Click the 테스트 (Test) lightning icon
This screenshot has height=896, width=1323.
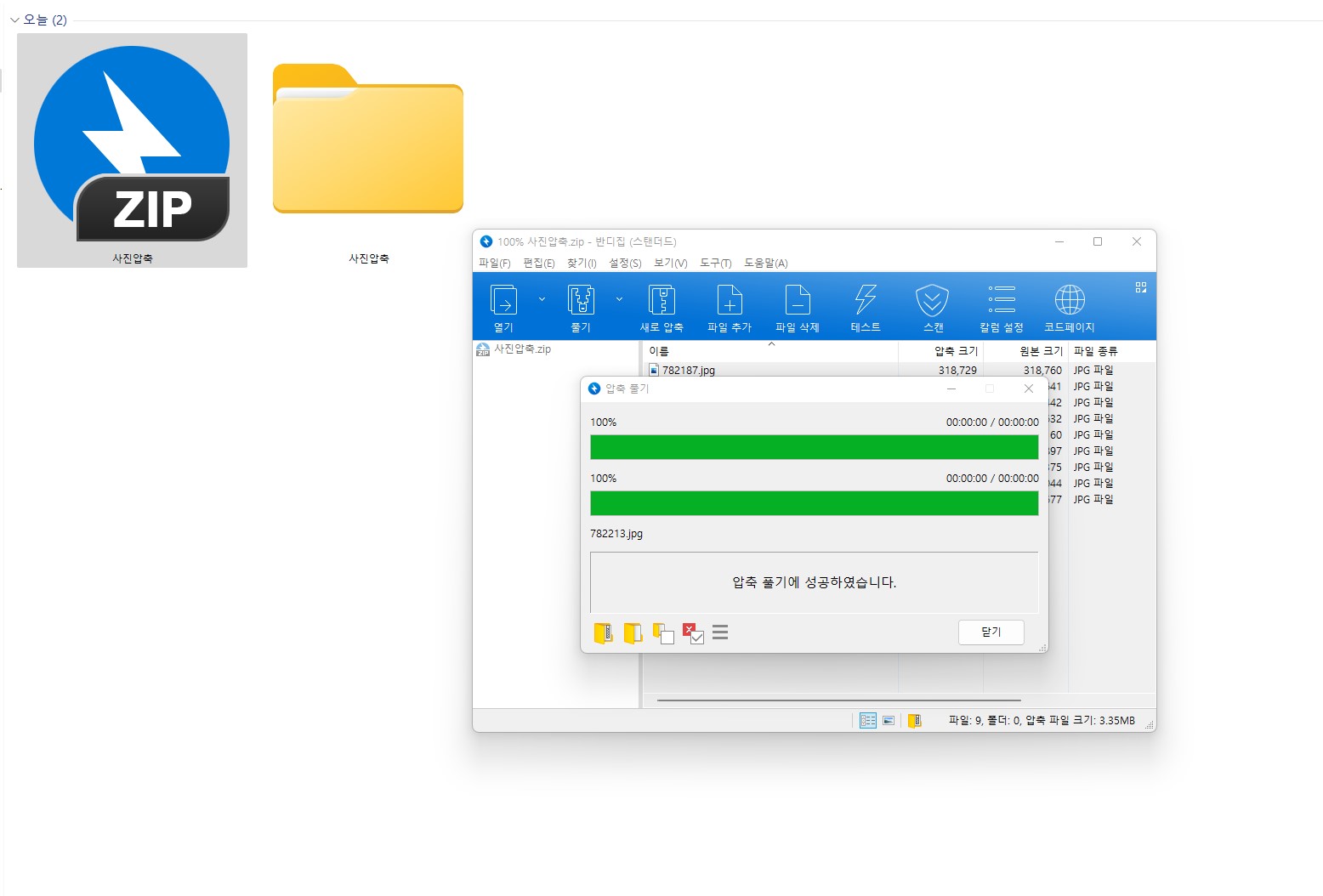(x=866, y=300)
